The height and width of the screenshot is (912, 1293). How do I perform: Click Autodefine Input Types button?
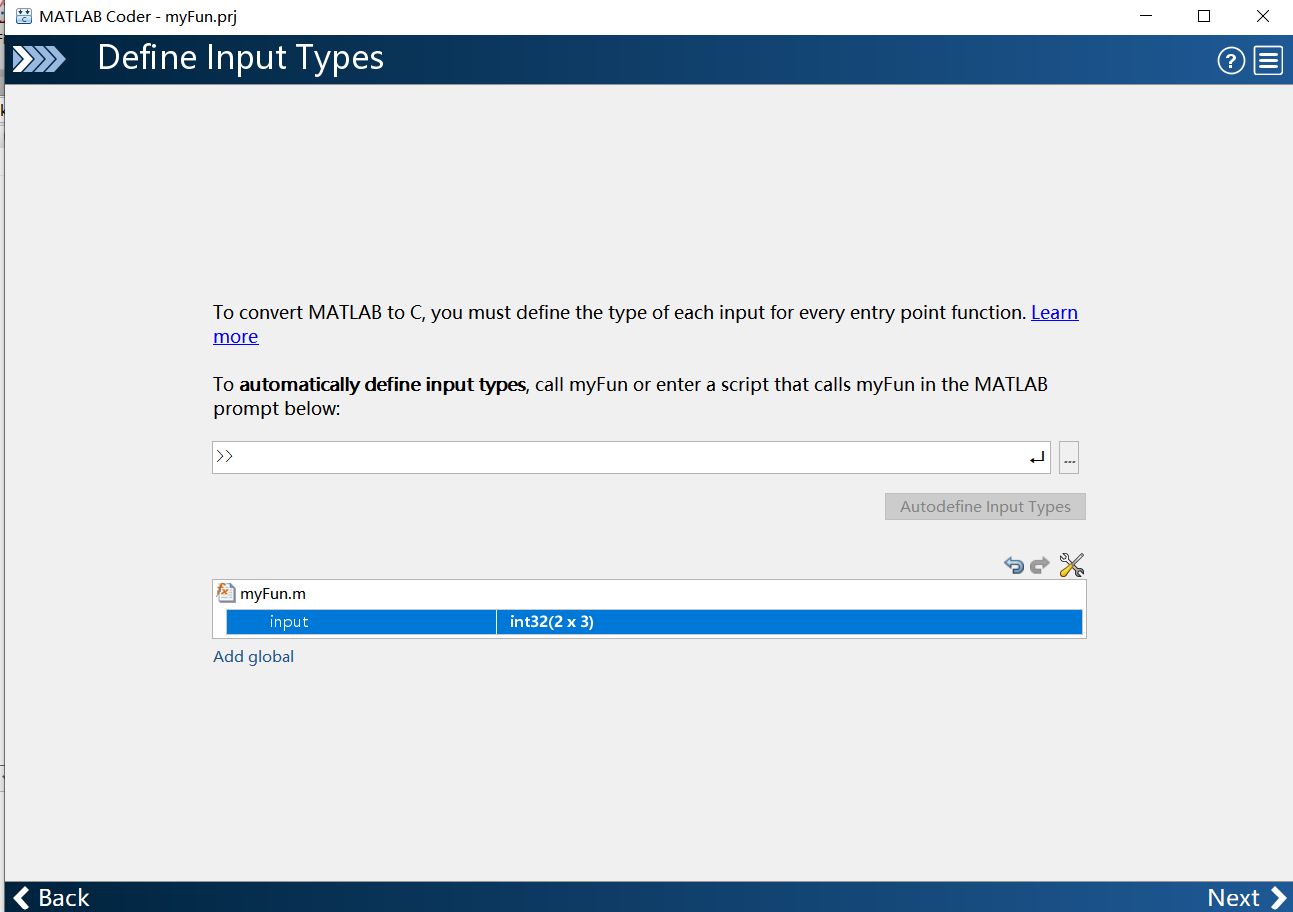click(985, 507)
